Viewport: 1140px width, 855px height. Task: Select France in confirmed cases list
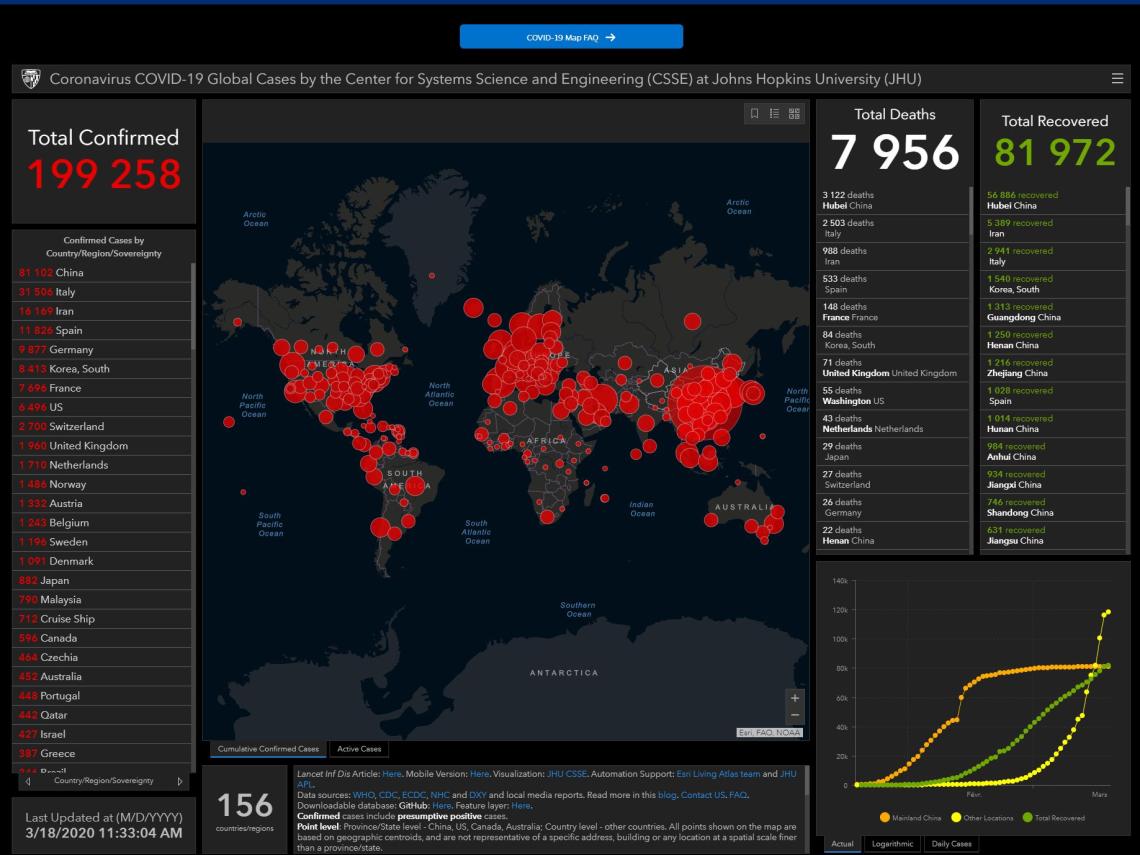pos(103,388)
